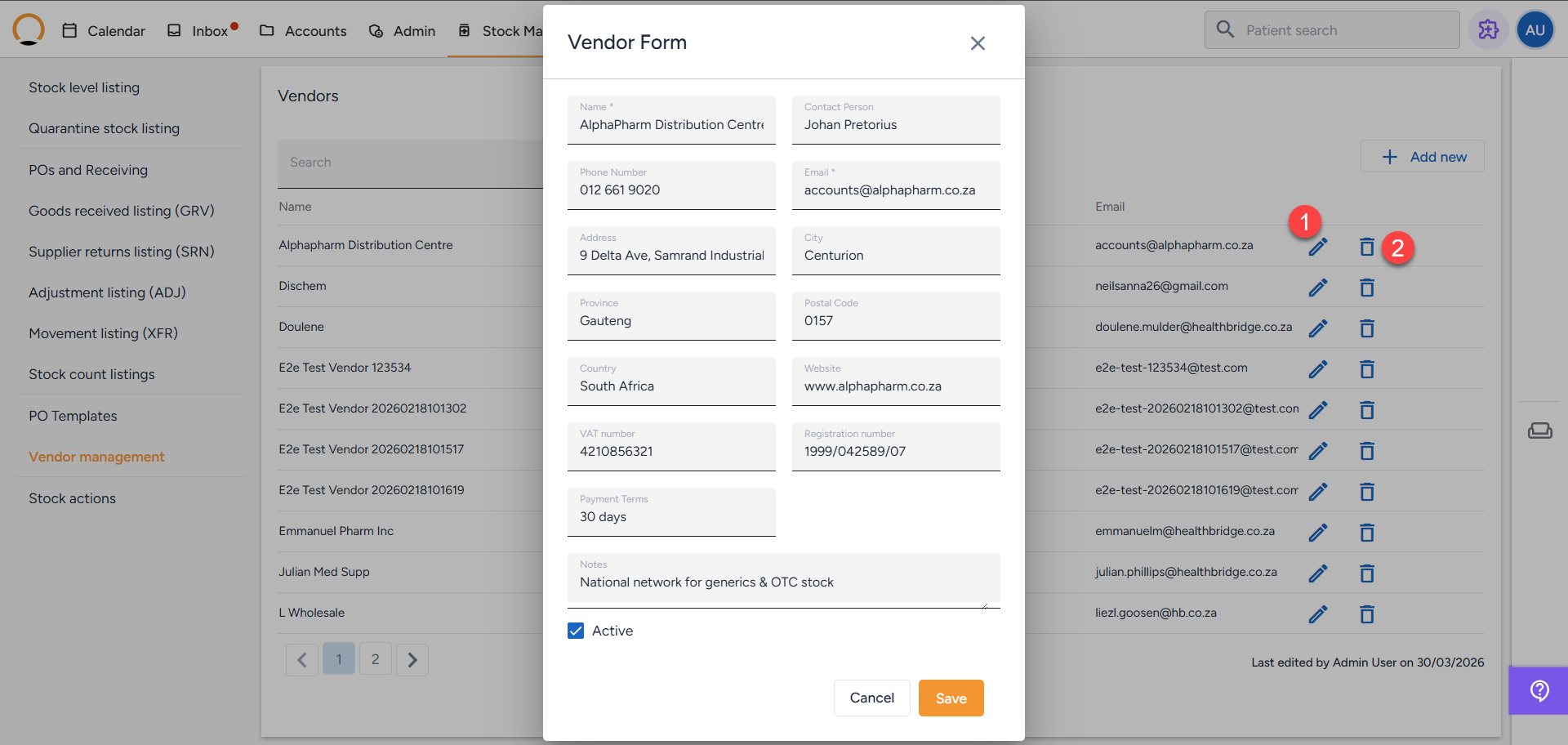Save the vendor form

coord(951,698)
